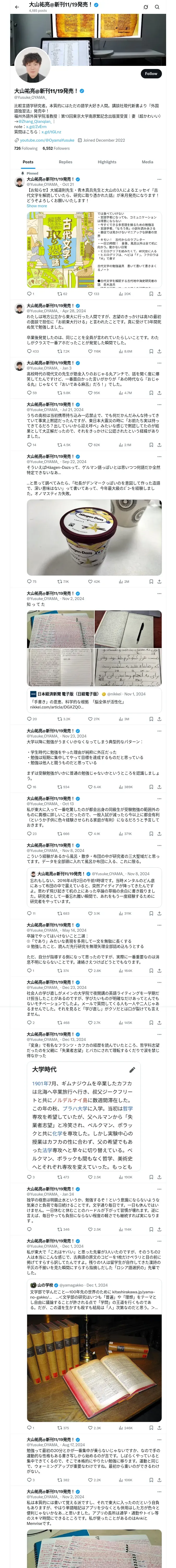Switch to the Replies tab
Image resolution: width=176 pixels, height=1568 pixels.
pyautogui.click(x=65, y=162)
